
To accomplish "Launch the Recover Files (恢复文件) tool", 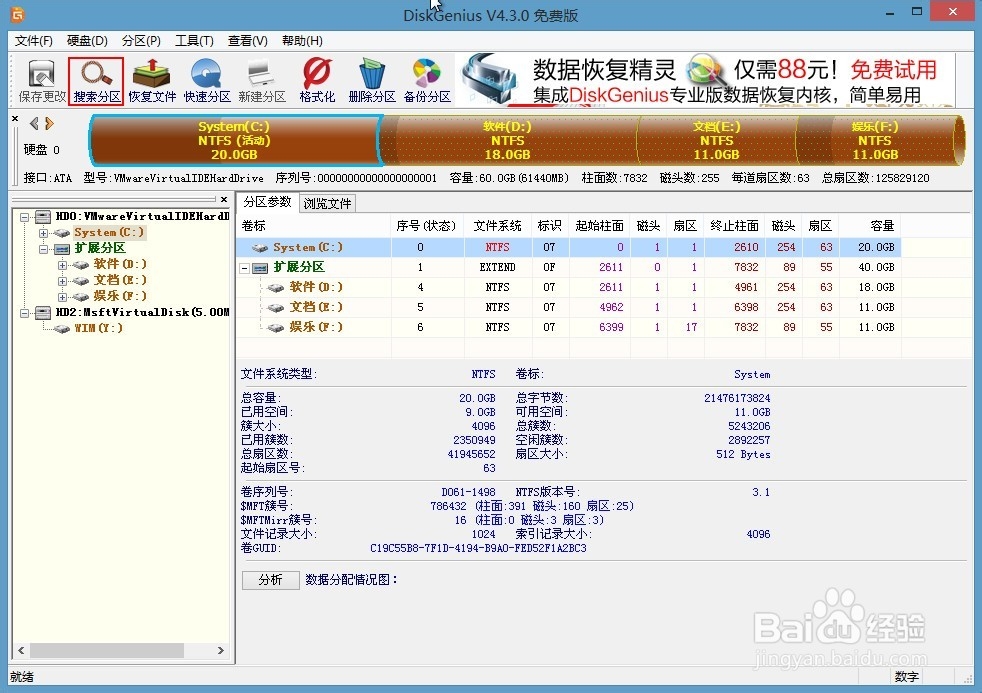I will 152,81.
